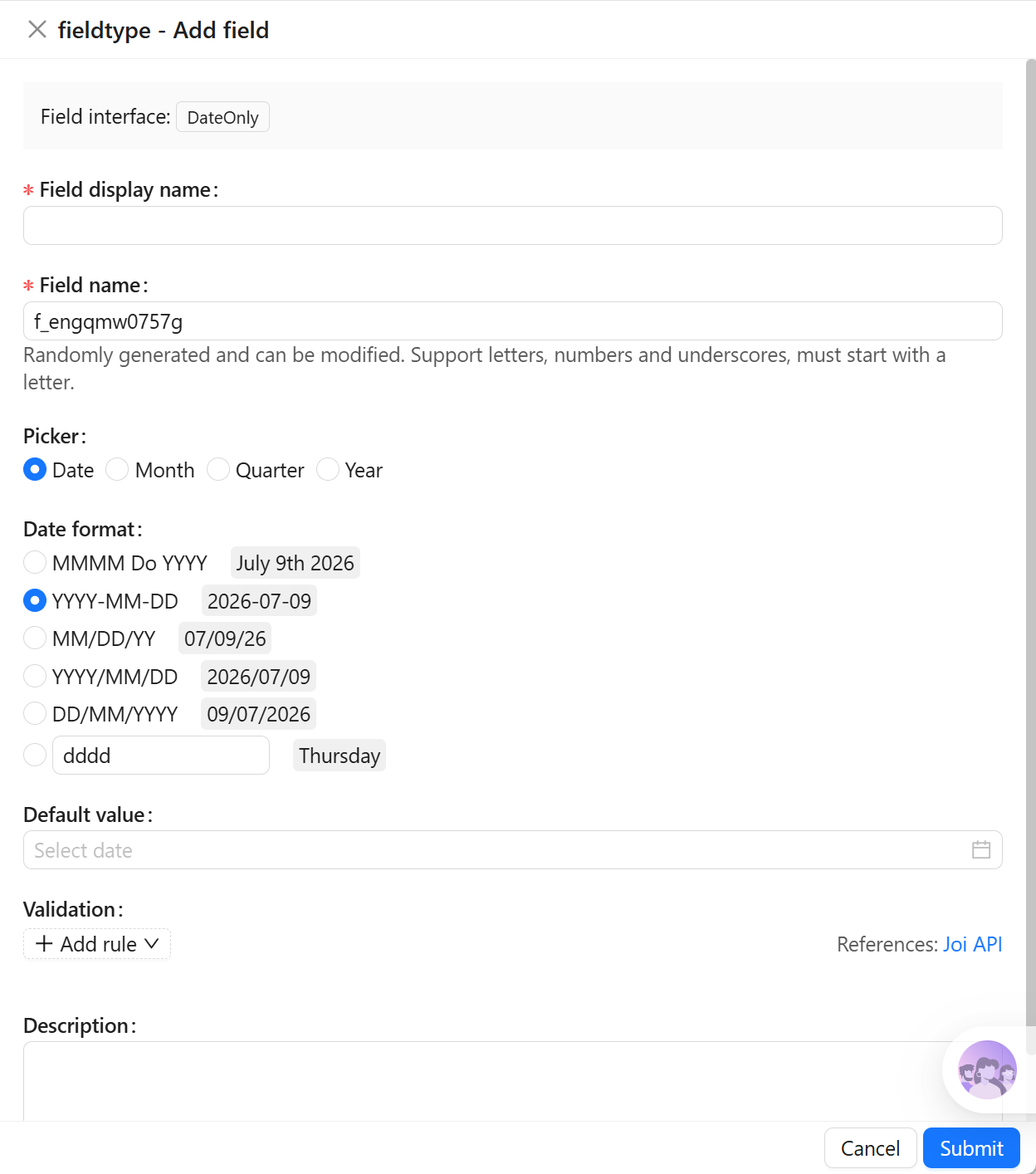Close the Add field drawer with X icon

pyautogui.click(x=37, y=30)
